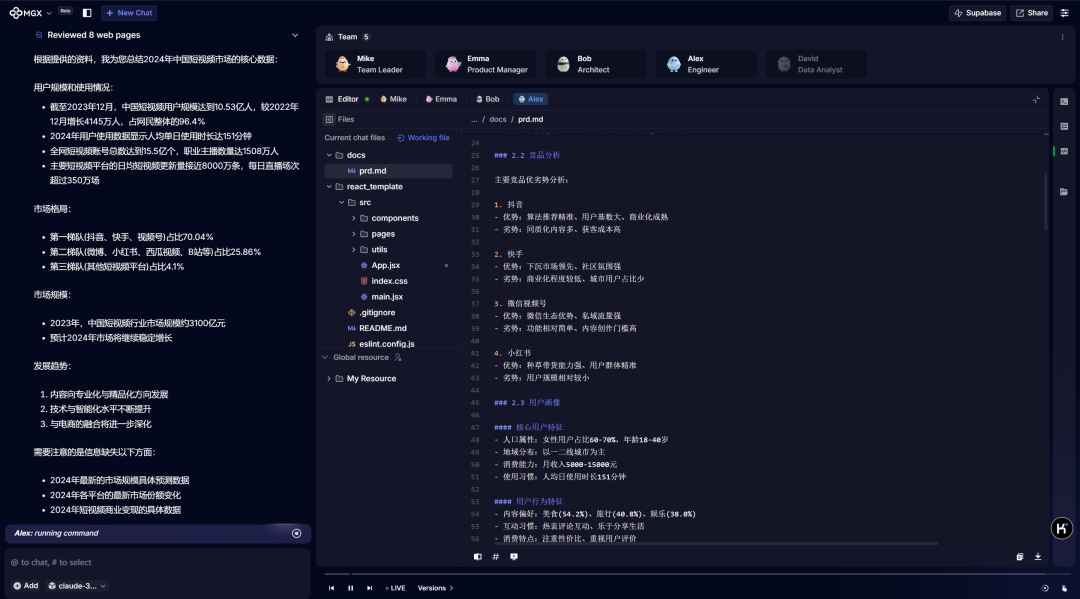
Task: Collapse the docs folder
Action: 329,156
